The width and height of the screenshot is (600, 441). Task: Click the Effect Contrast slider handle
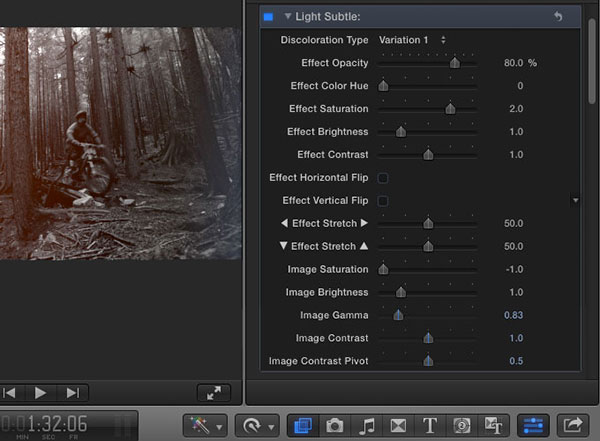(428, 155)
